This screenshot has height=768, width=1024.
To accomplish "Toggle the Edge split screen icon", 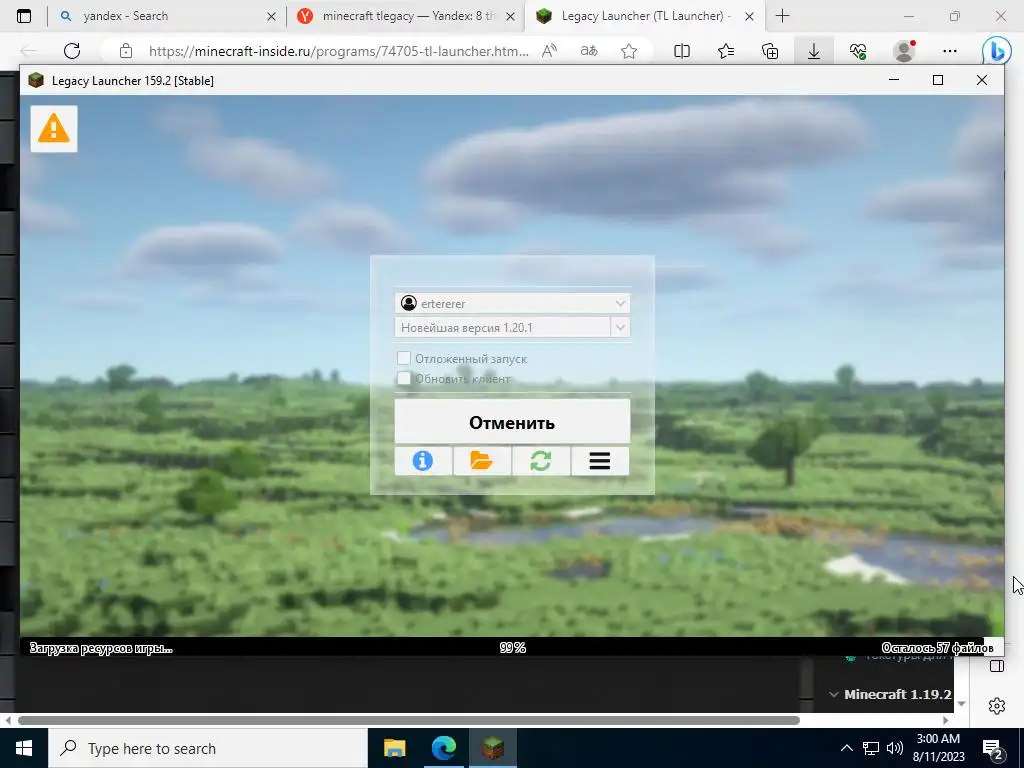I will (681, 51).
